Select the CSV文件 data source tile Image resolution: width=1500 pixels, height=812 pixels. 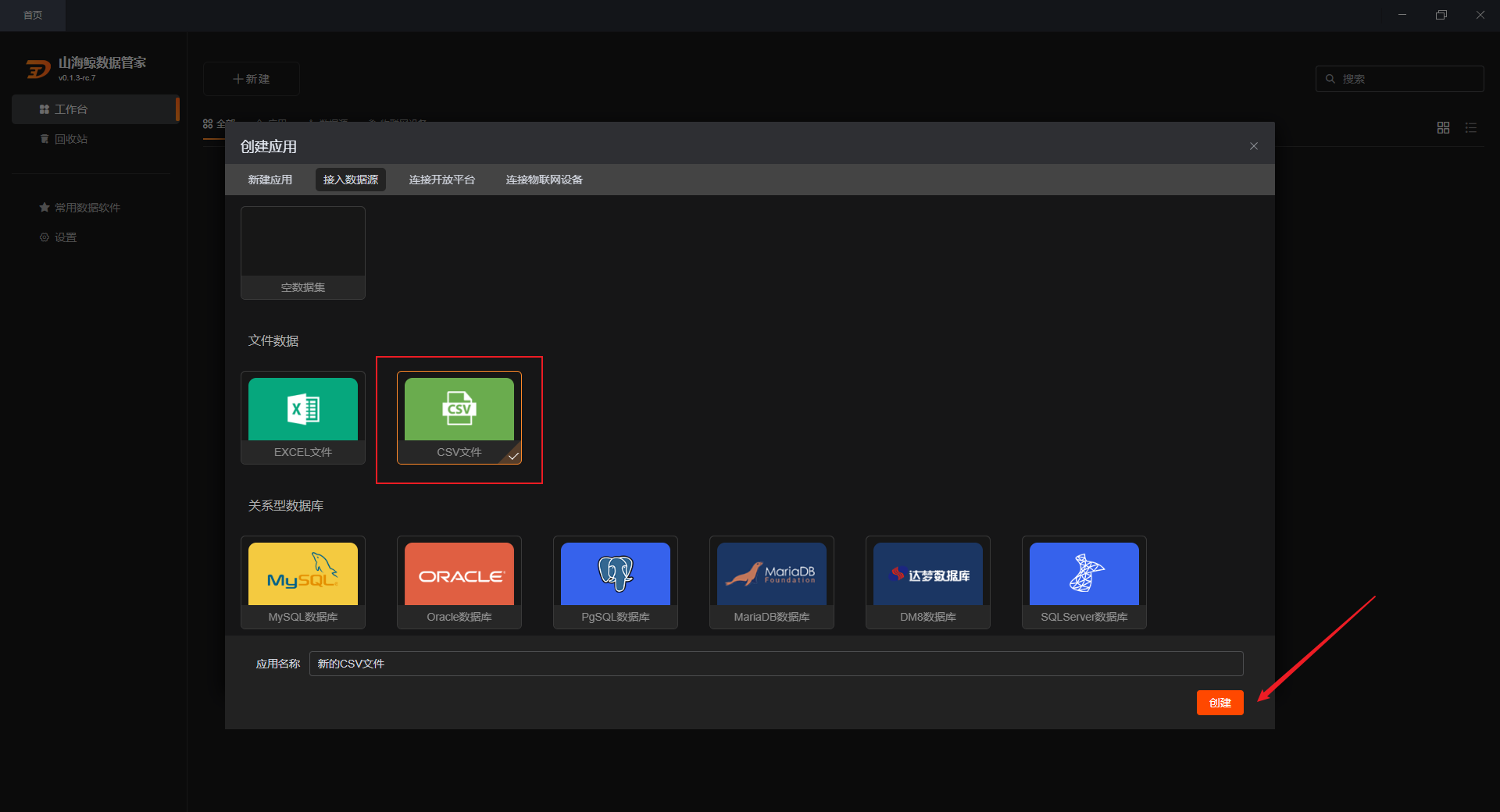[459, 418]
